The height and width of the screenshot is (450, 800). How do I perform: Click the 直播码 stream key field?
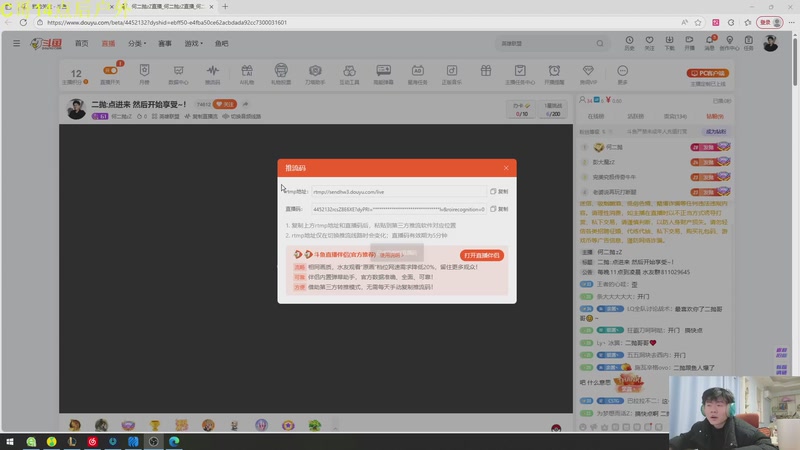(398, 209)
